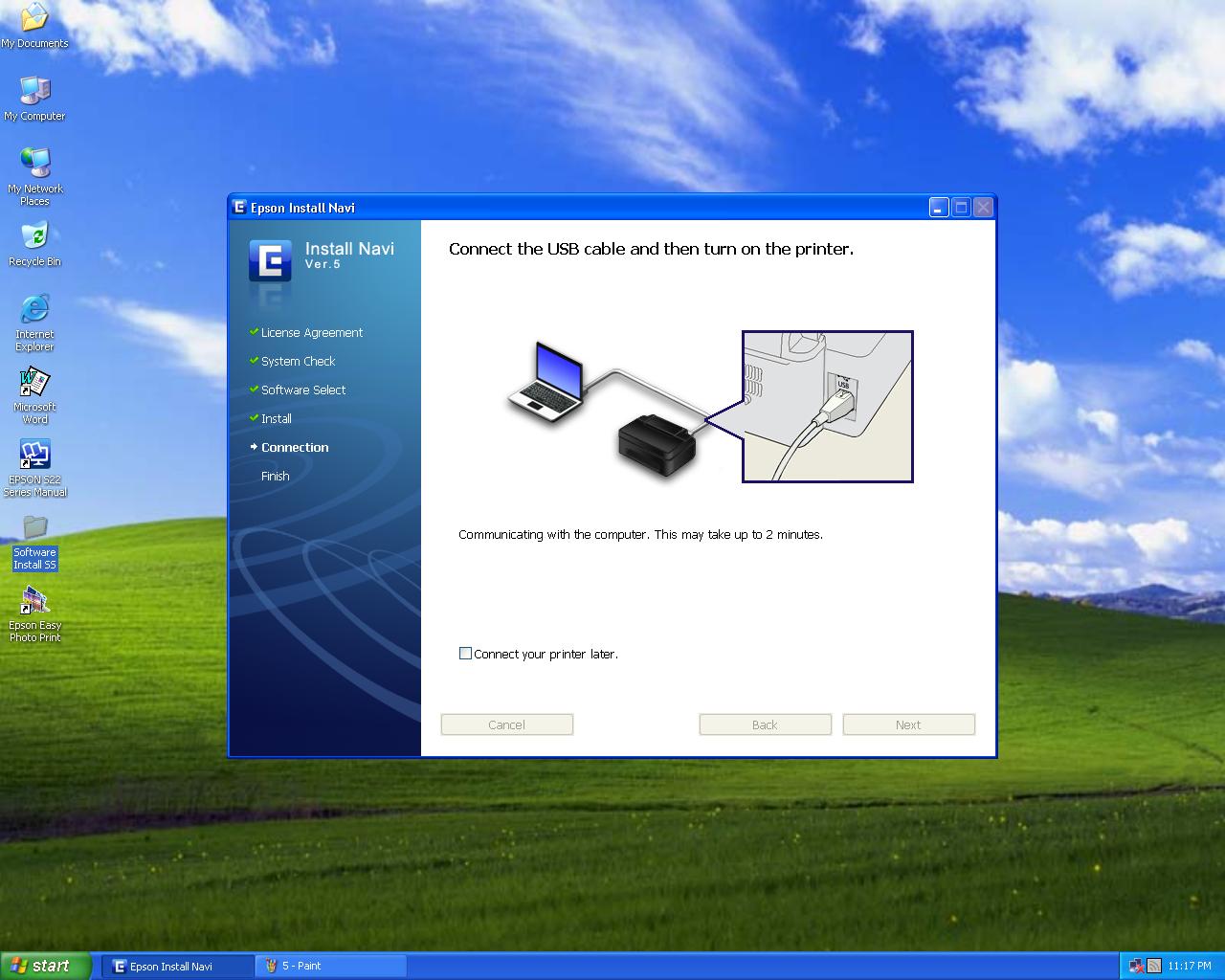Screen dimensions: 1225x980
Task: Open the Start menu
Action: [x=45, y=966]
